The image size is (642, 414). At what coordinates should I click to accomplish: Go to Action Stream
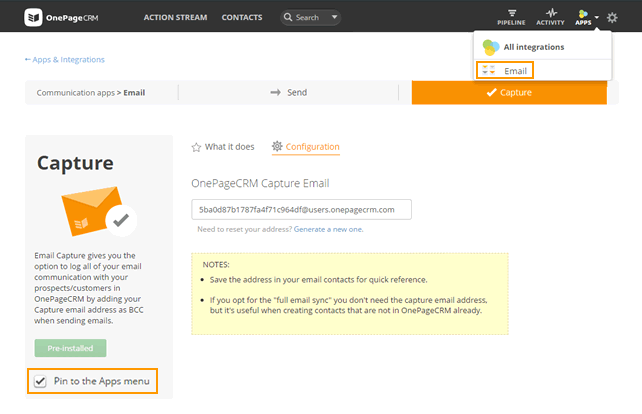[x=175, y=18]
